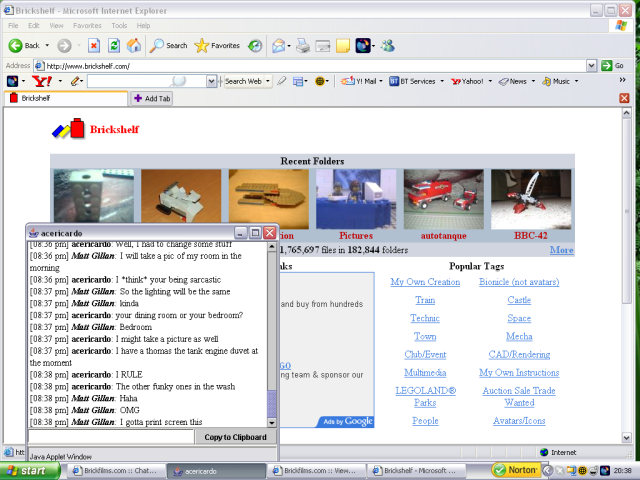Open the BBC-42 folder thumbnail
Viewport: 640px width, 480px height.
[531, 199]
